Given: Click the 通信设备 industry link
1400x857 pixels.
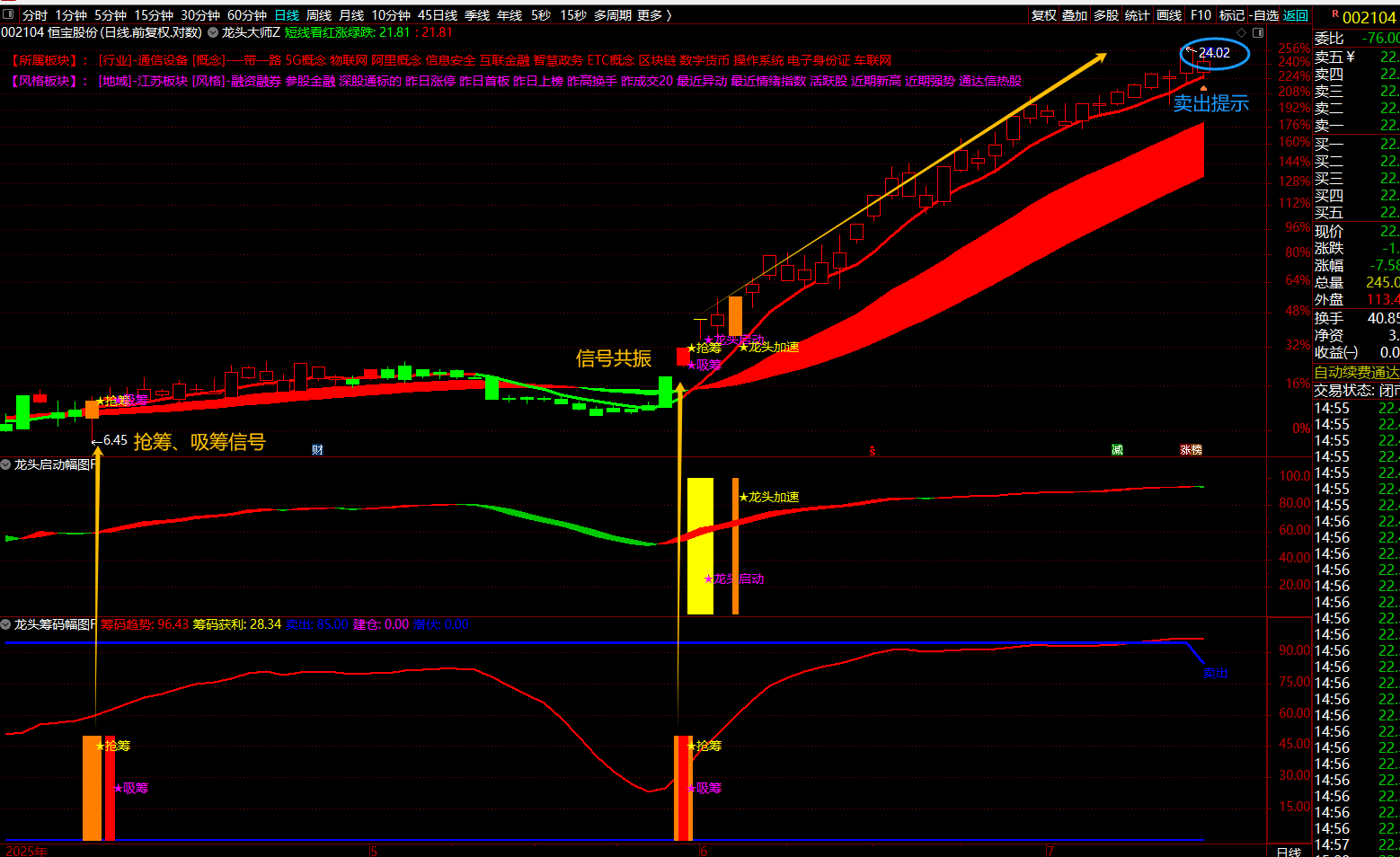Looking at the screenshot, I should [x=163, y=60].
